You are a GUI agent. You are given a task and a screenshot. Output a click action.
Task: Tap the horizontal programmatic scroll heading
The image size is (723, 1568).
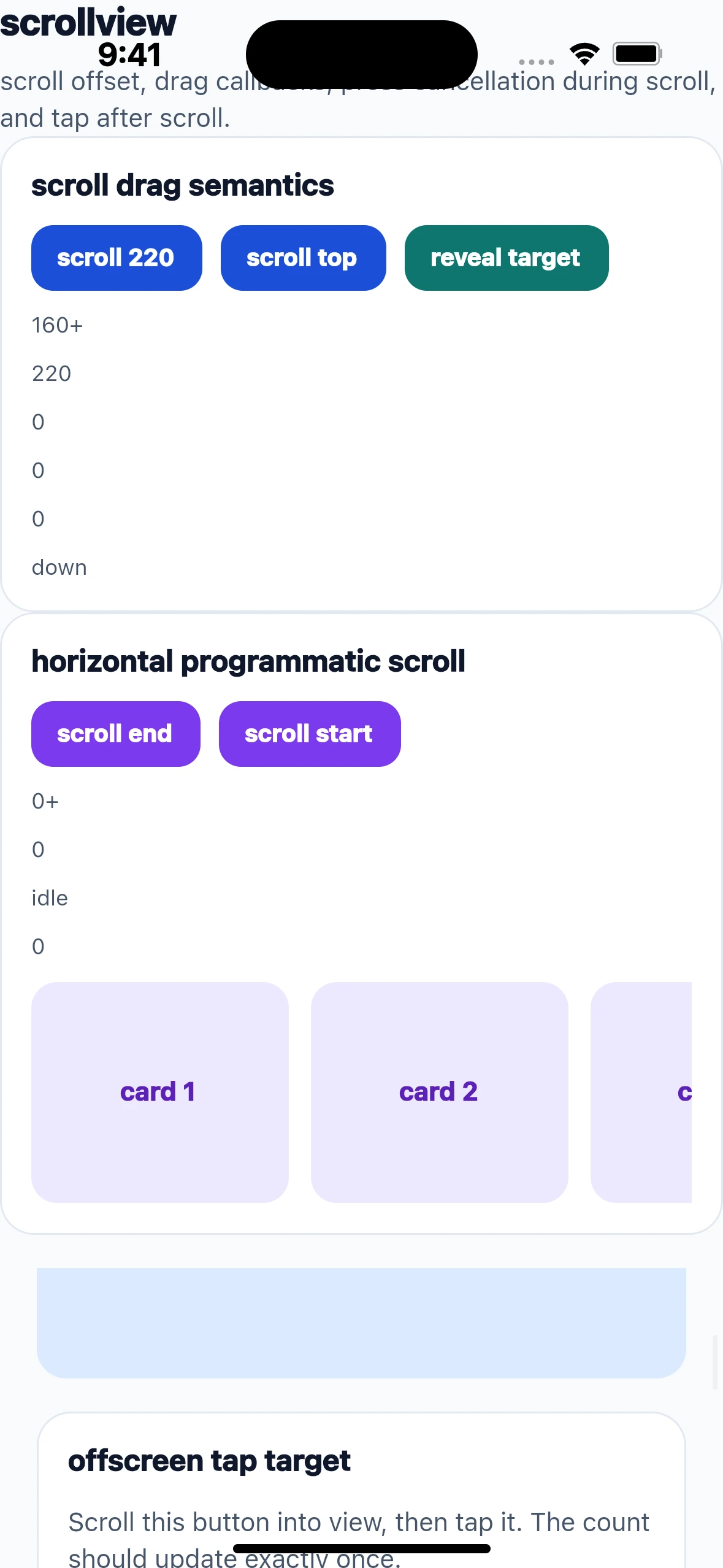248,661
